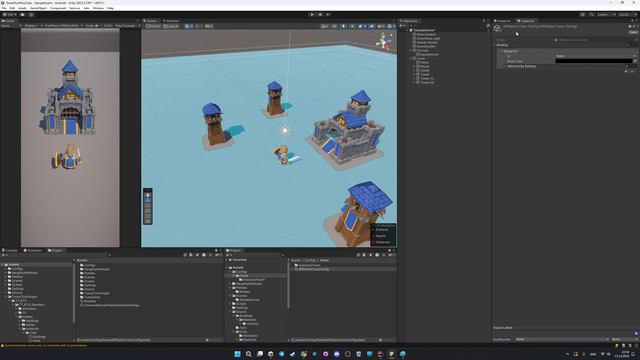This screenshot has height=360, width=640.
Task: Select Global Volume in Hierarchy
Action: coord(427,42)
